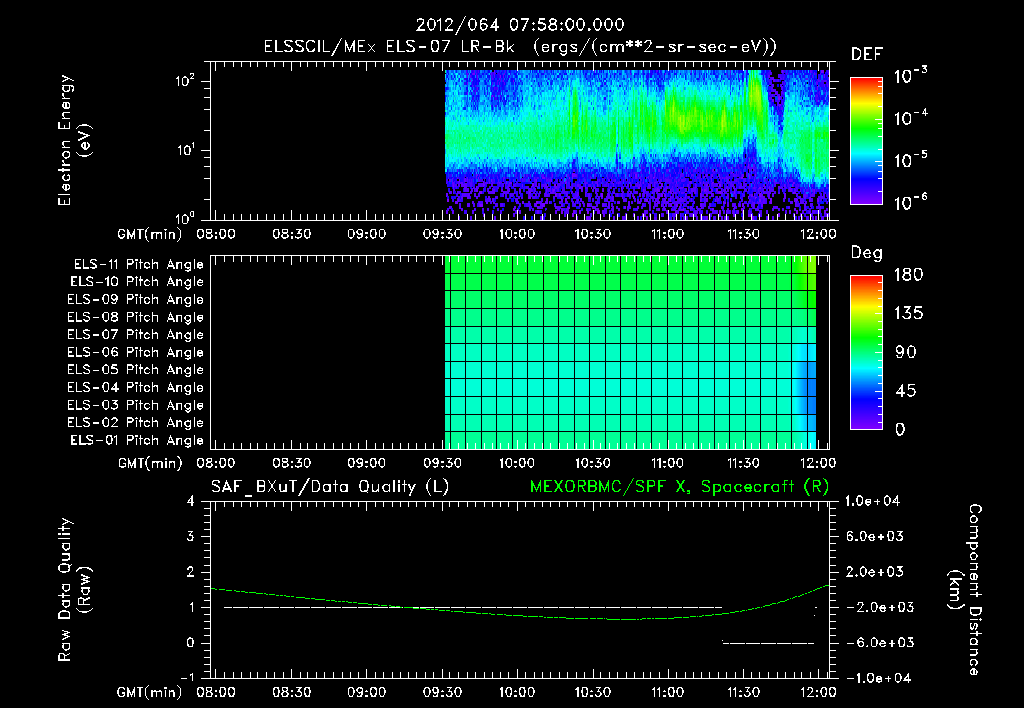
Task: Click data quality tick label 2
Action: pos(190,571)
